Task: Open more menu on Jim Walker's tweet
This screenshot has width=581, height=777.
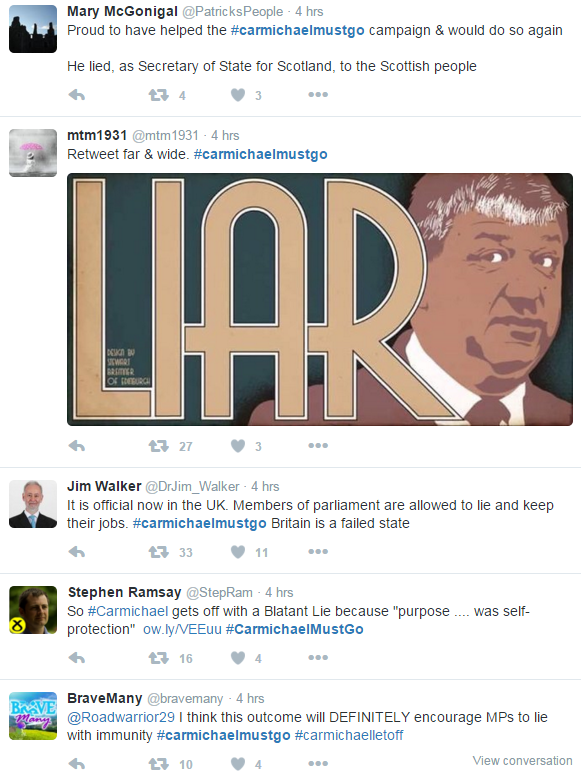Action: point(318,552)
